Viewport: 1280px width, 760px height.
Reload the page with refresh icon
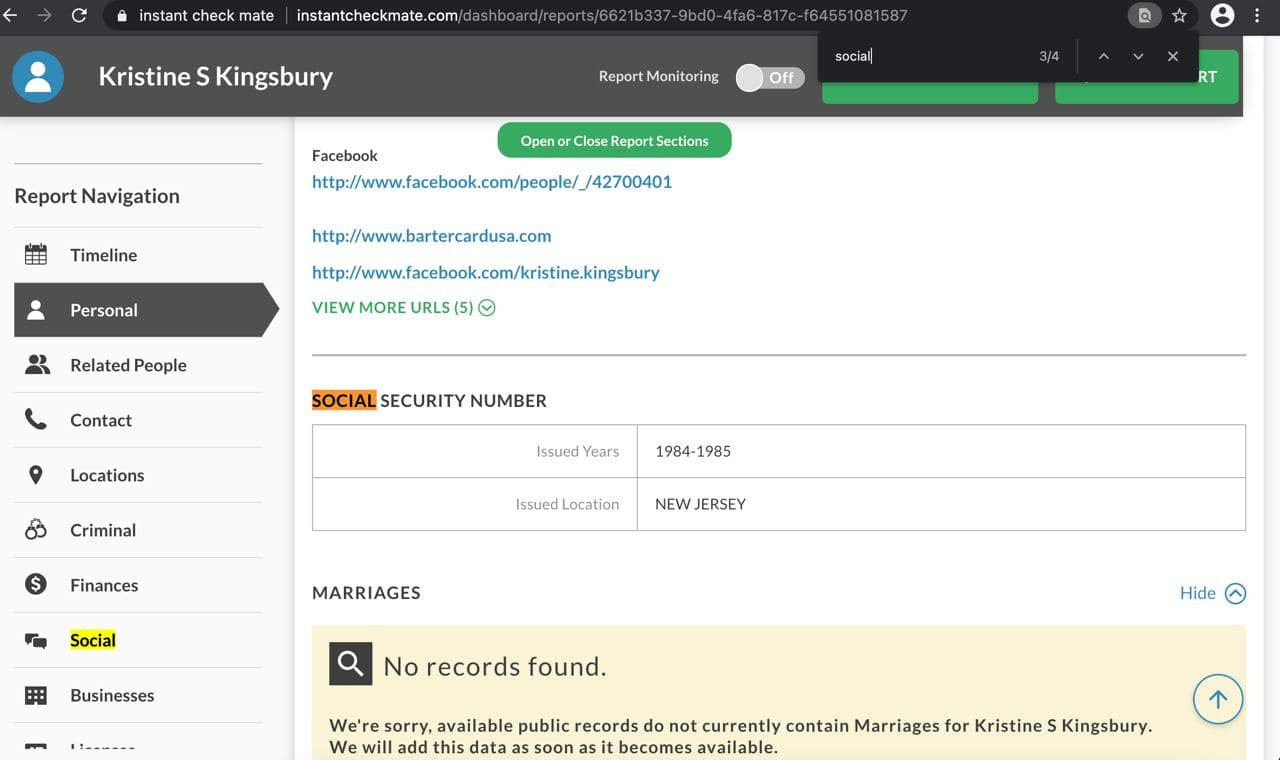pos(79,15)
